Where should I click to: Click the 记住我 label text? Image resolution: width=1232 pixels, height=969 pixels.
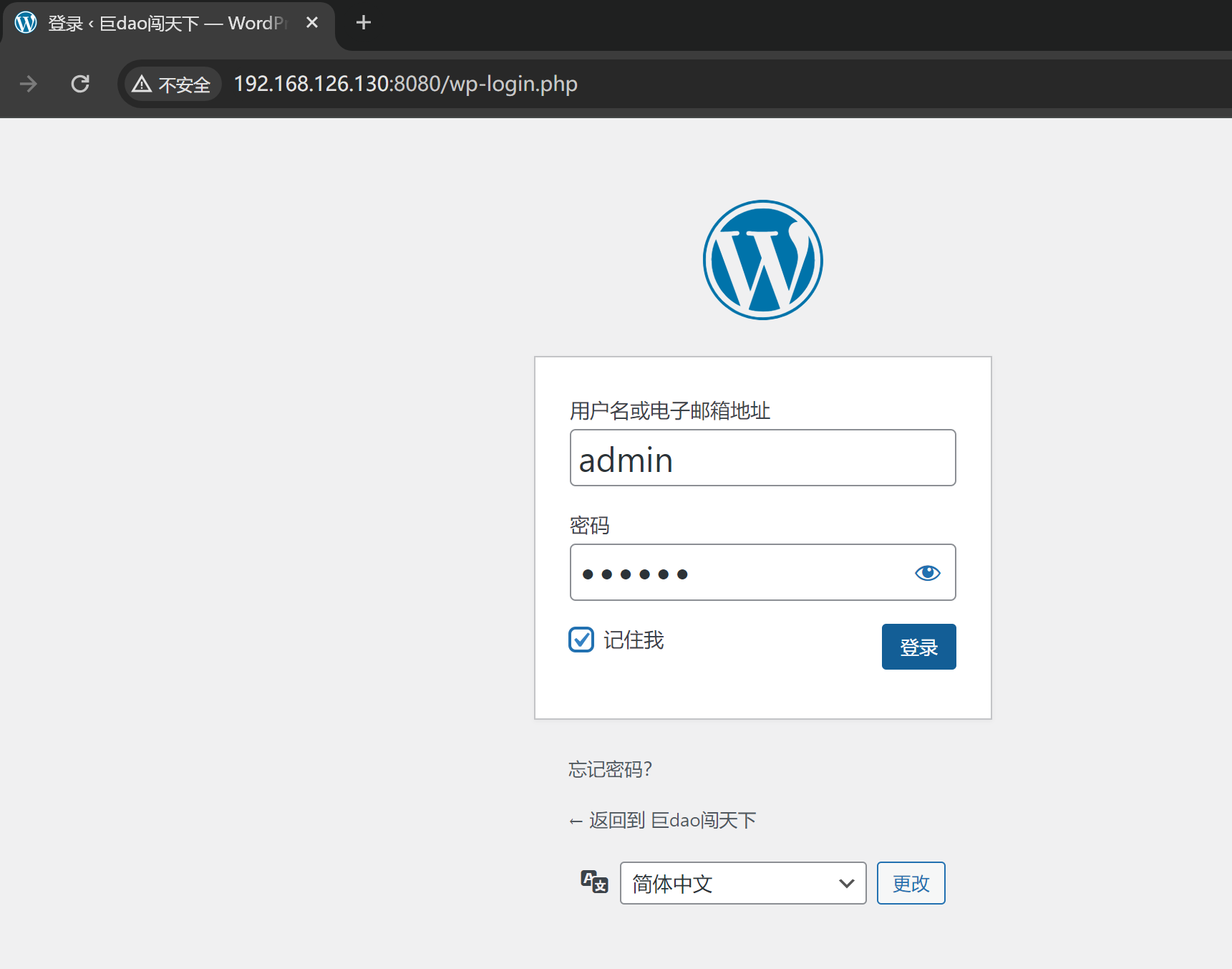[634, 640]
